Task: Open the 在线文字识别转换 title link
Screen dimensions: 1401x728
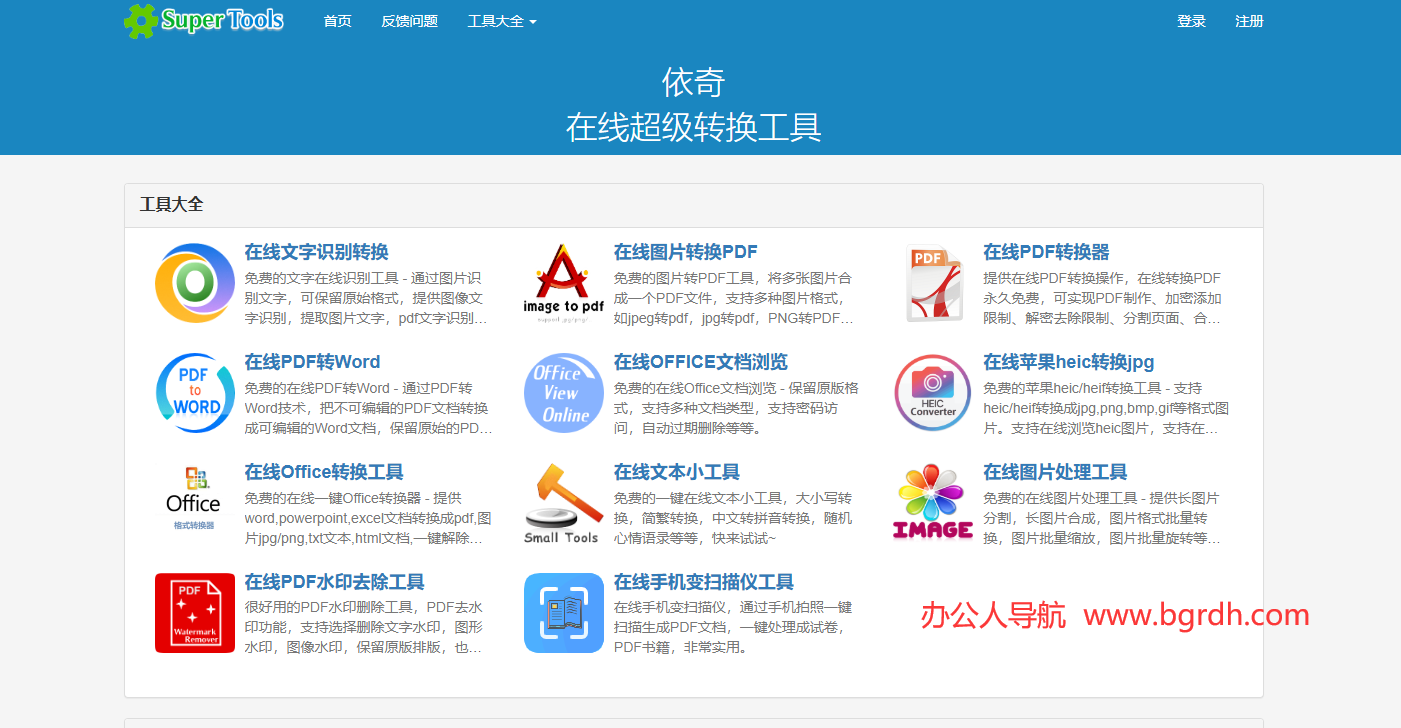Action: [318, 251]
